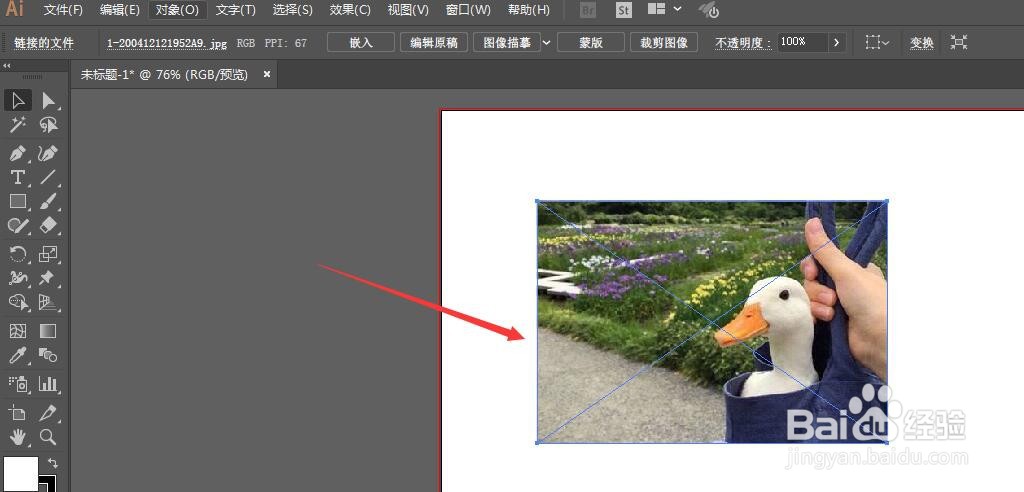Viewport: 1024px width, 492px height.
Task: Select the Line Segment tool
Action: tap(48, 178)
